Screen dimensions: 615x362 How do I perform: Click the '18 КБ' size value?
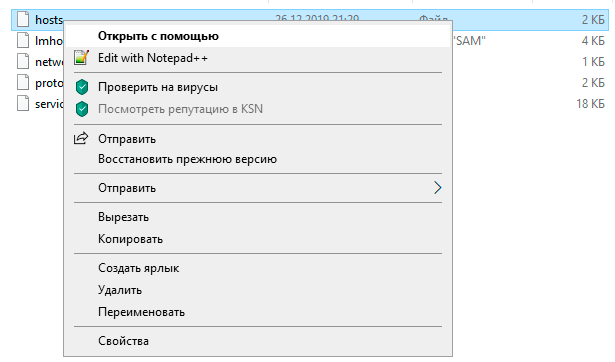coord(590,104)
